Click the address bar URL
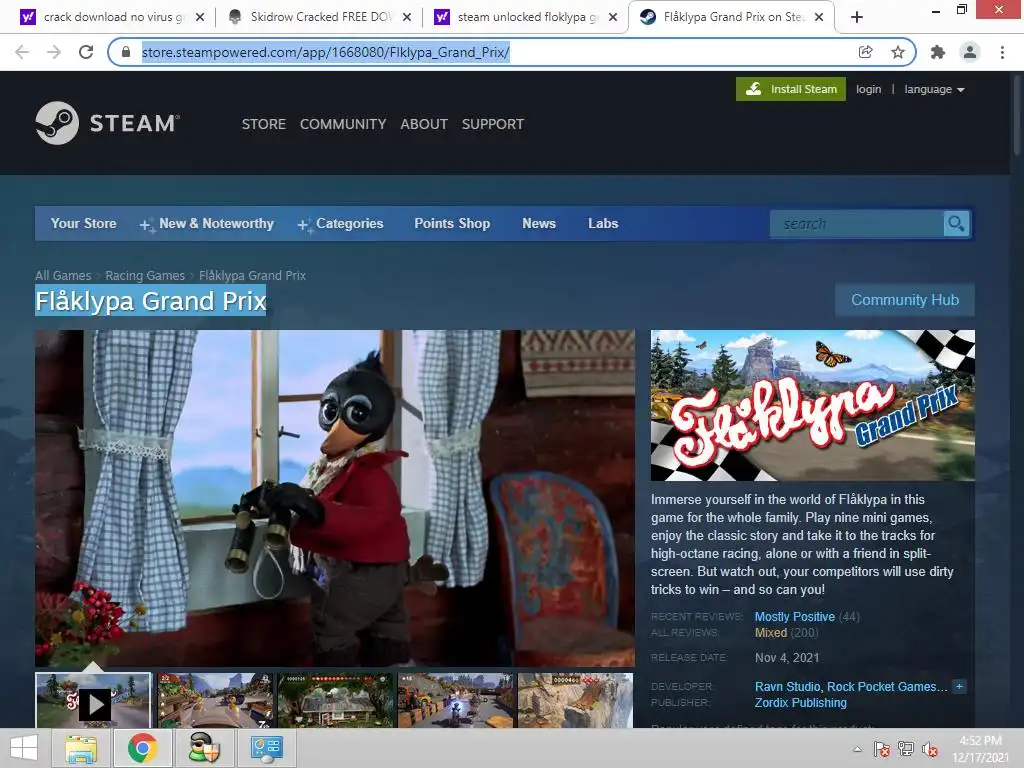The image size is (1024, 768). tap(325, 52)
